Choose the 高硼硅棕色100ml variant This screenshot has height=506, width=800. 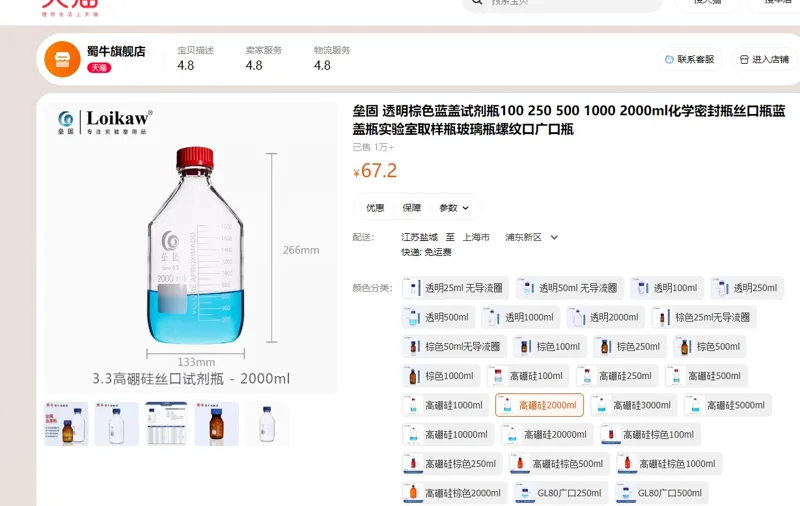(650, 435)
